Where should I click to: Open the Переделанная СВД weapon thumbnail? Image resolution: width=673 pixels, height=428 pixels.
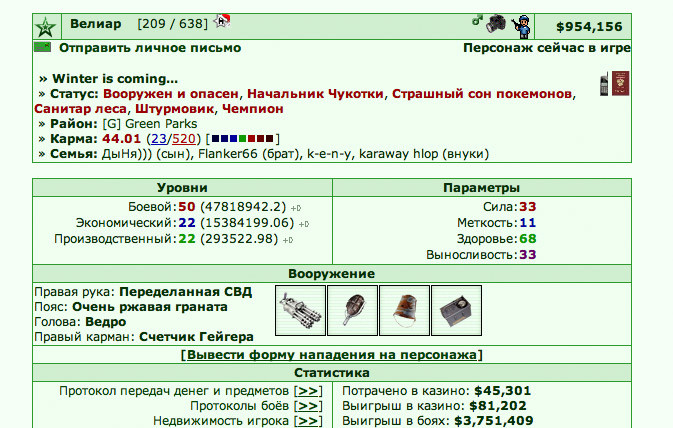300,310
